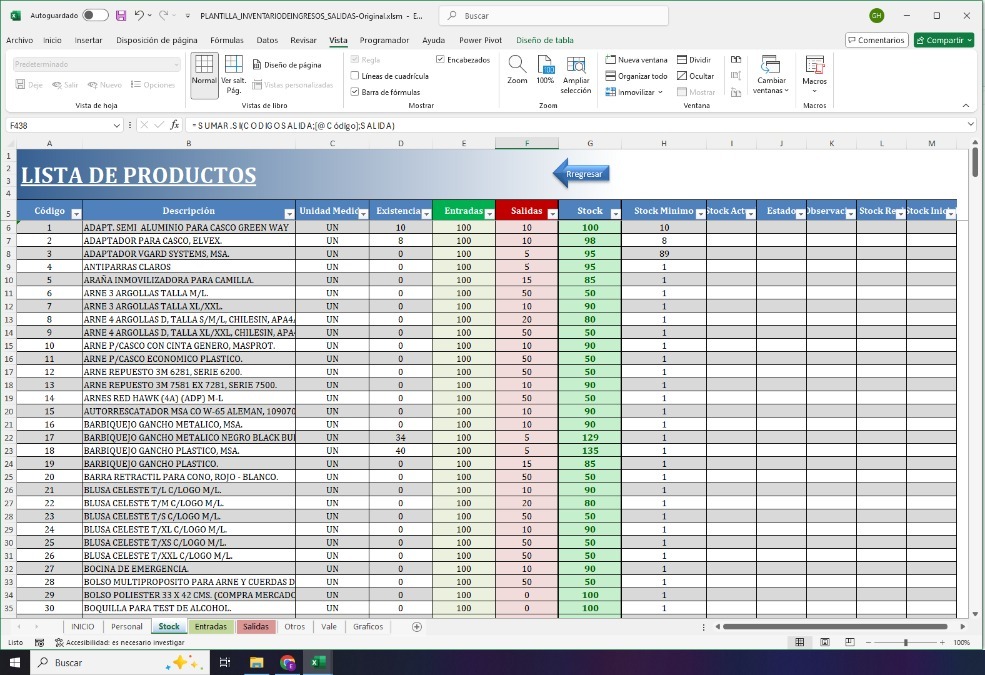Click the insert function fx icon

[x=175, y=125]
